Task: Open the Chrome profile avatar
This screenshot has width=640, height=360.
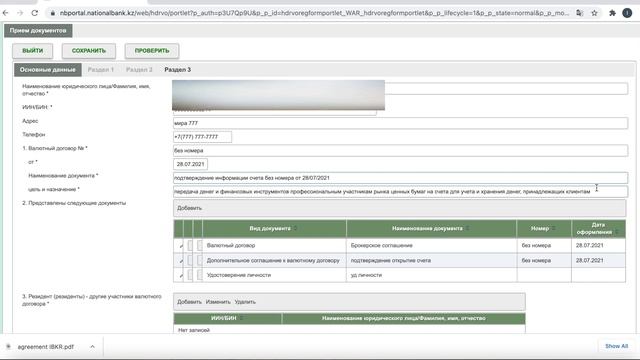Action: (627, 13)
